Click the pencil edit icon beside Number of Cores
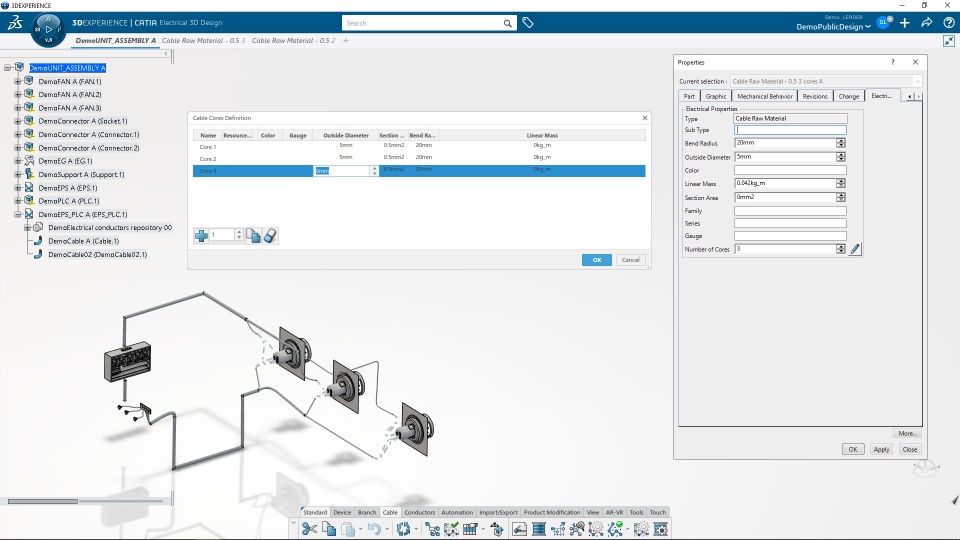 (855, 249)
